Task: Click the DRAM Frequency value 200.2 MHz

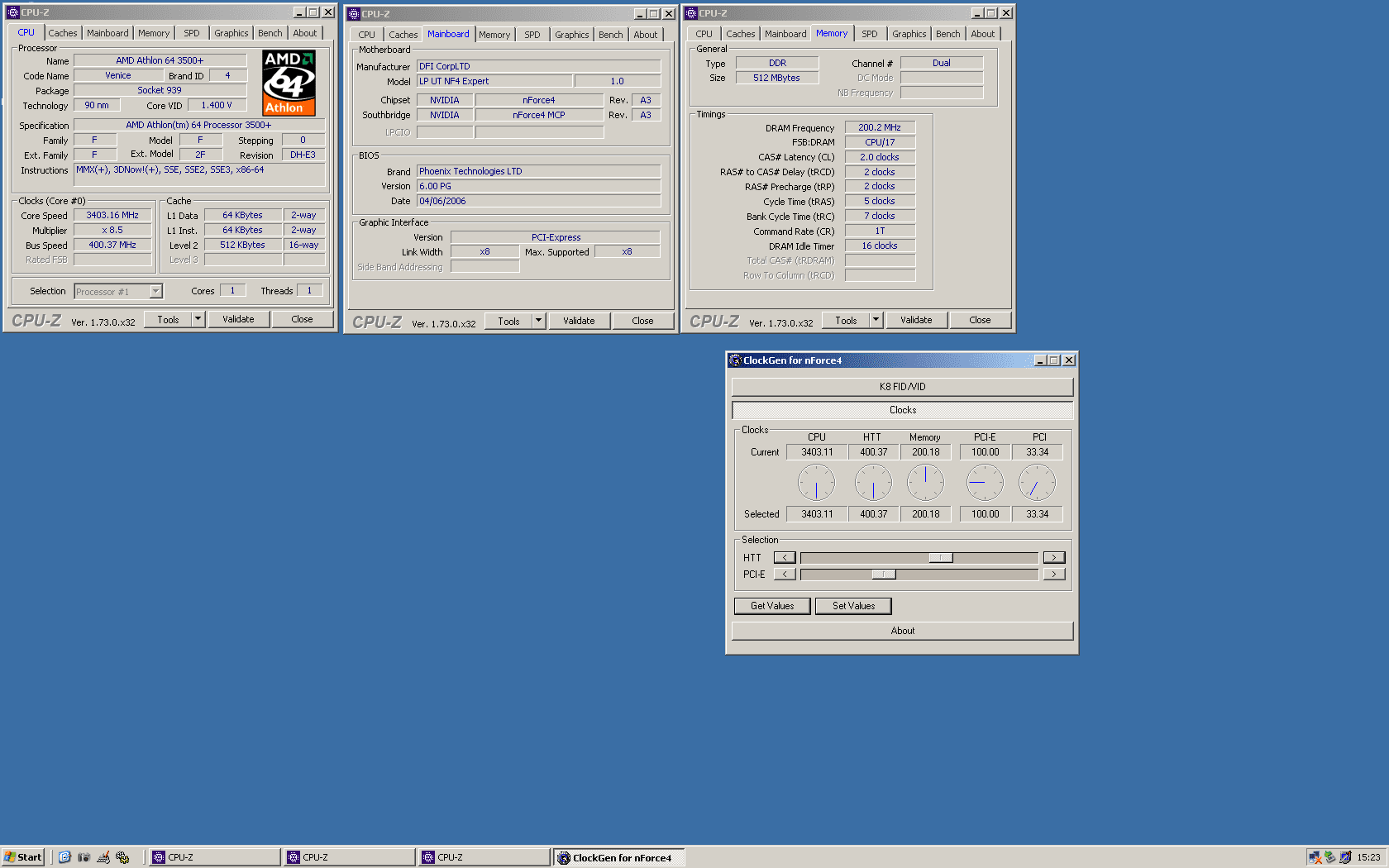Action: coord(880,127)
